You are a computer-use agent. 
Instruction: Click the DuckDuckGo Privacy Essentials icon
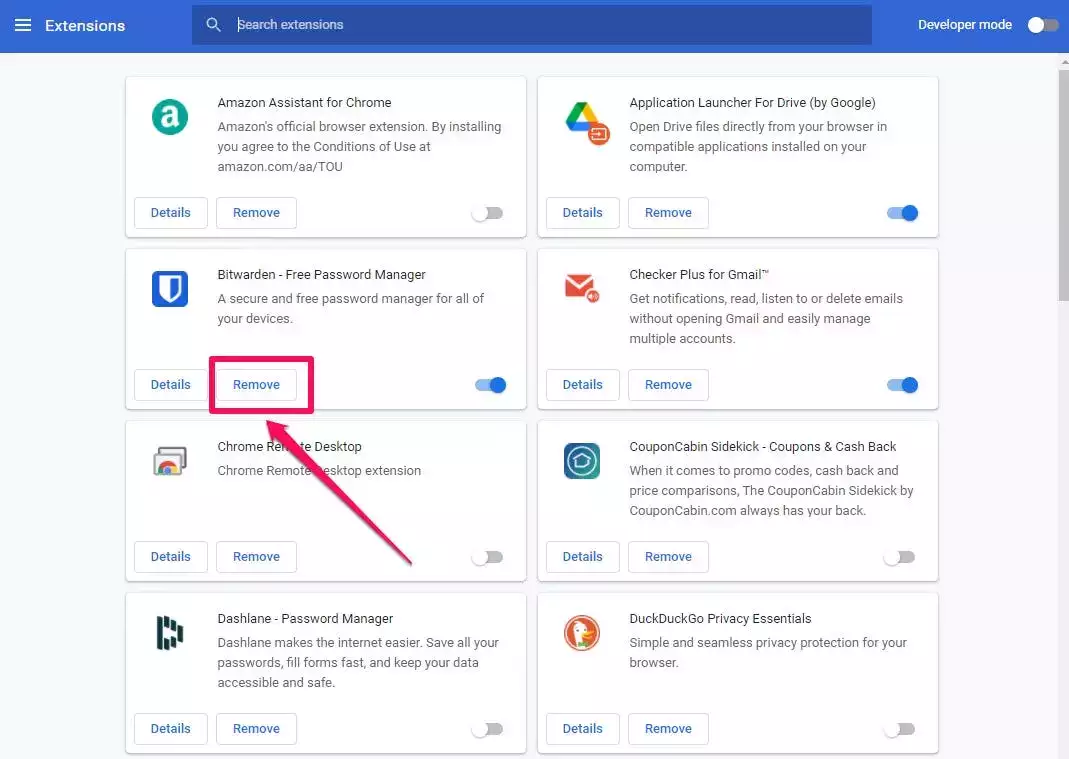582,633
